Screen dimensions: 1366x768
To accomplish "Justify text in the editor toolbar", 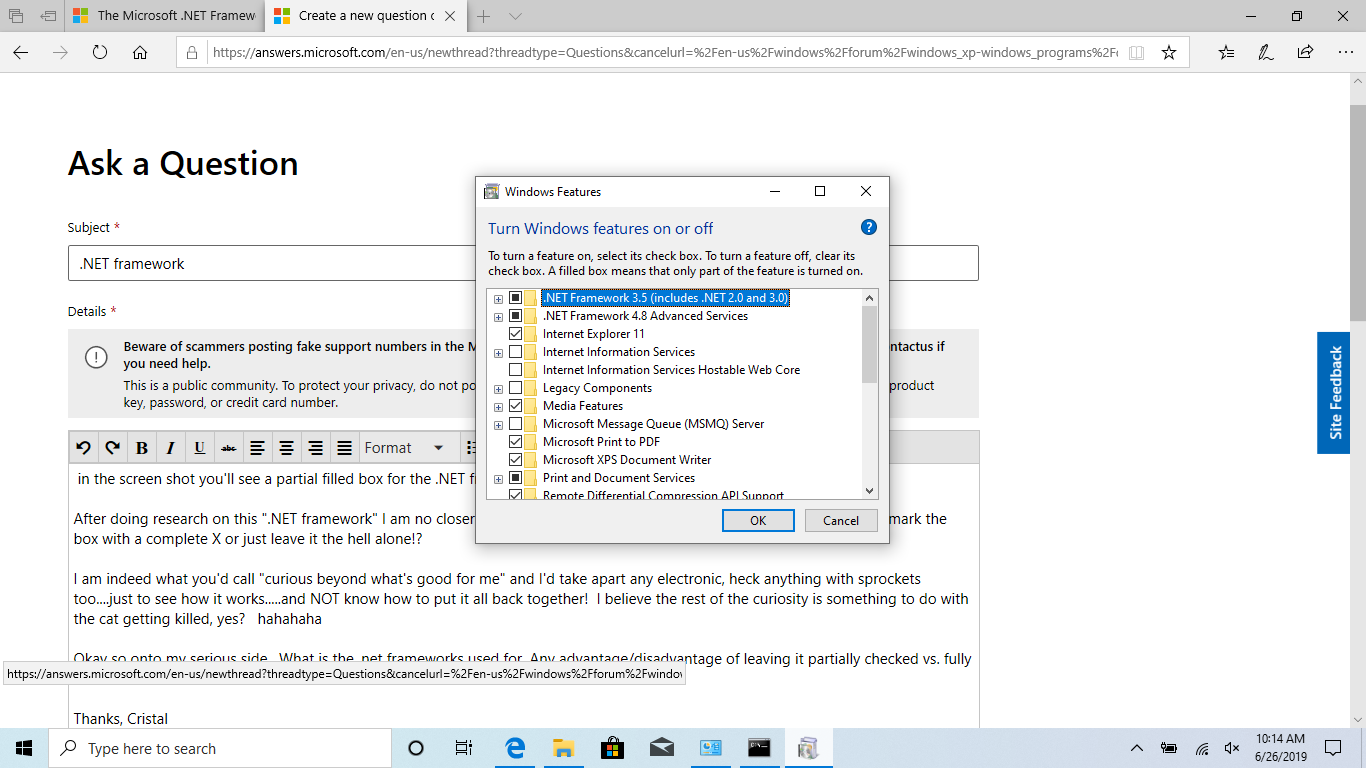I will click(x=345, y=447).
